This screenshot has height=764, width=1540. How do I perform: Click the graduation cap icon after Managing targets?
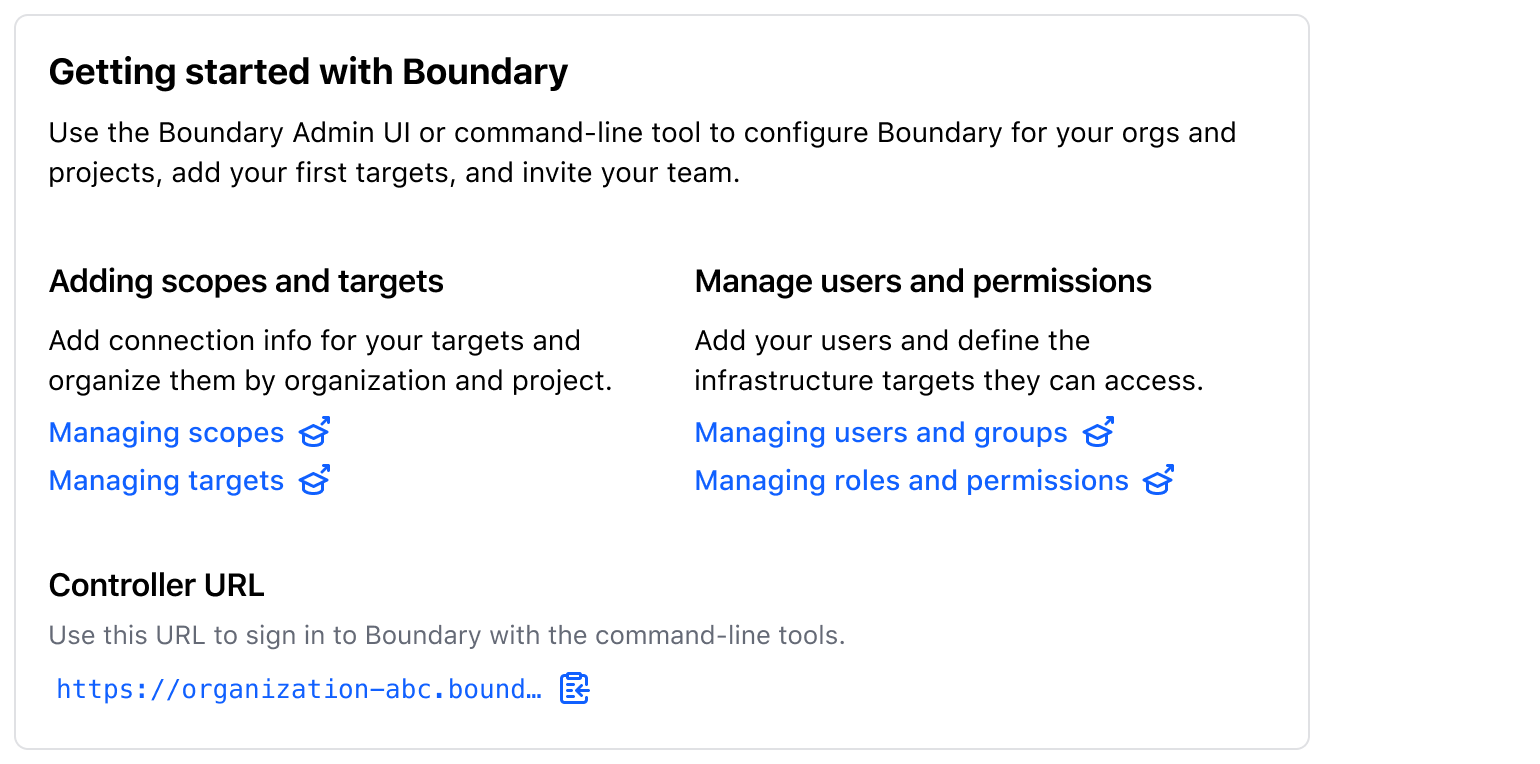[313, 480]
